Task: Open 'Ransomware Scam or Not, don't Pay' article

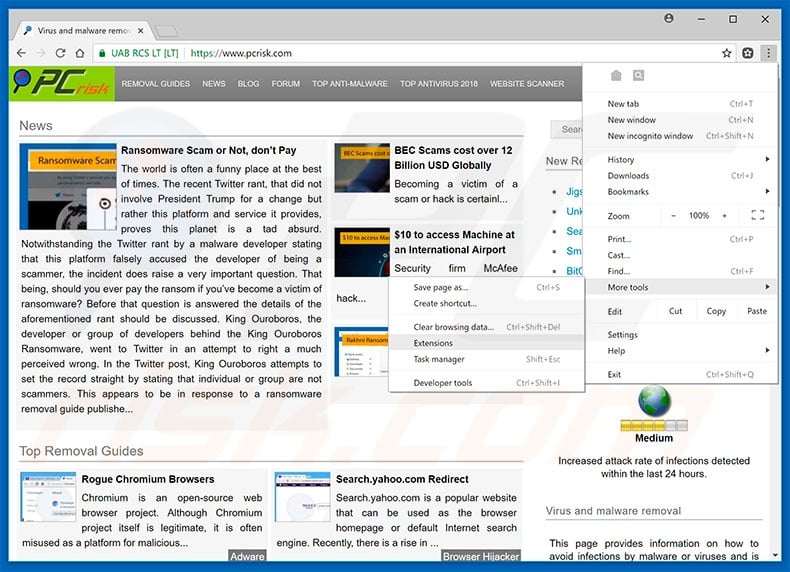Action: pyautogui.click(x=209, y=150)
